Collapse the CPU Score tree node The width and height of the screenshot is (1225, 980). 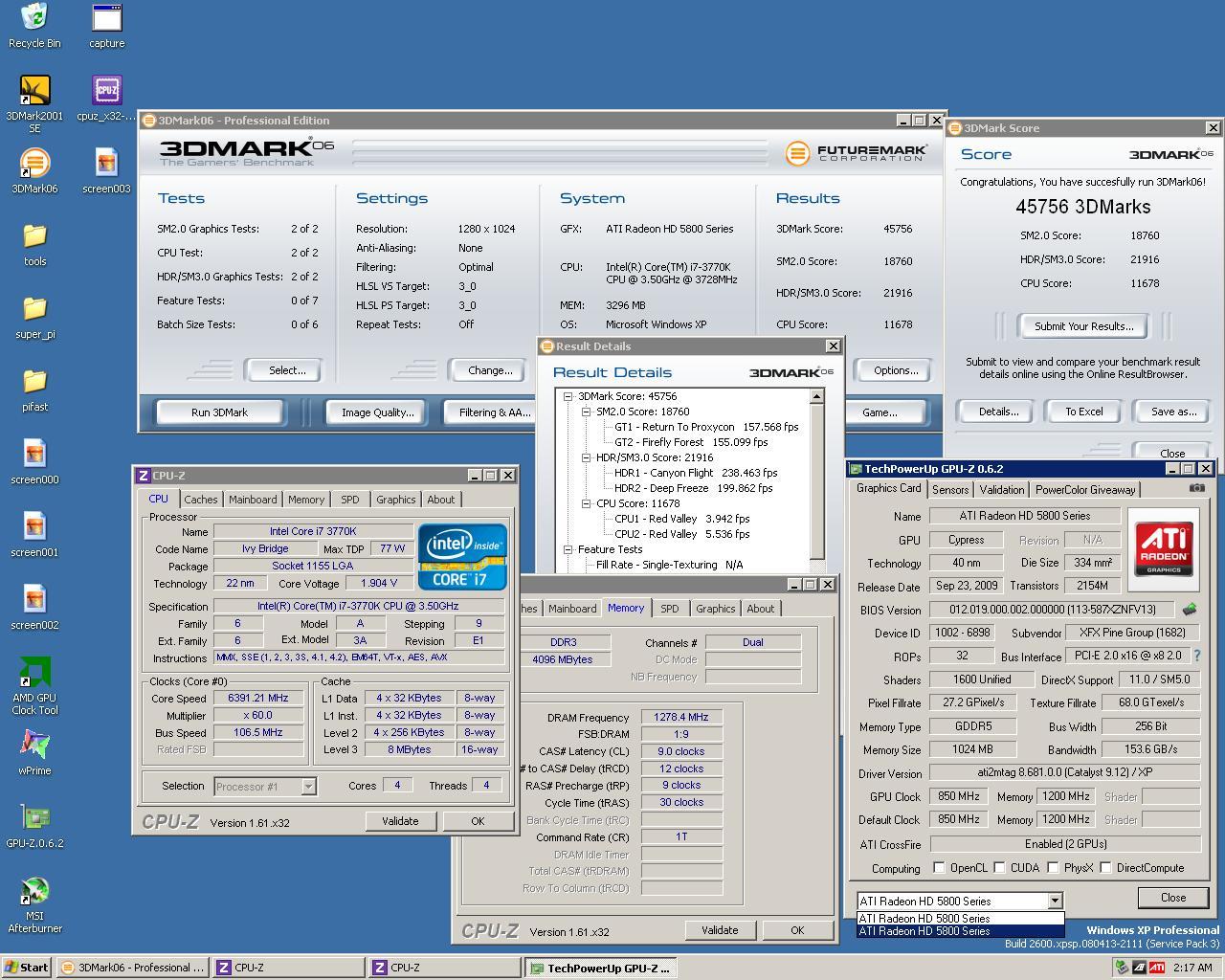[x=586, y=503]
